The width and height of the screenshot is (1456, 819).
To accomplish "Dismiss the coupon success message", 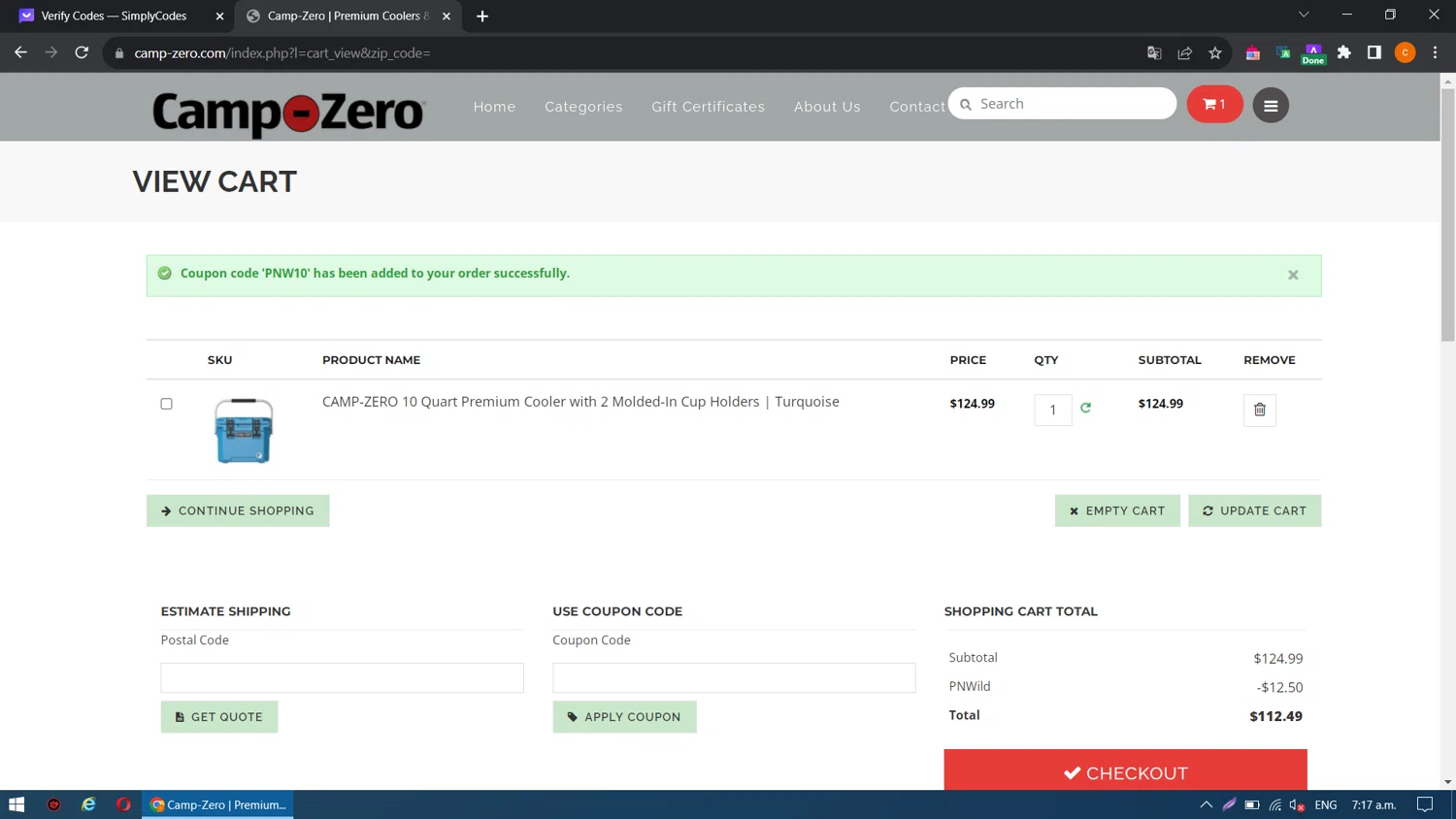I will [x=1293, y=276].
